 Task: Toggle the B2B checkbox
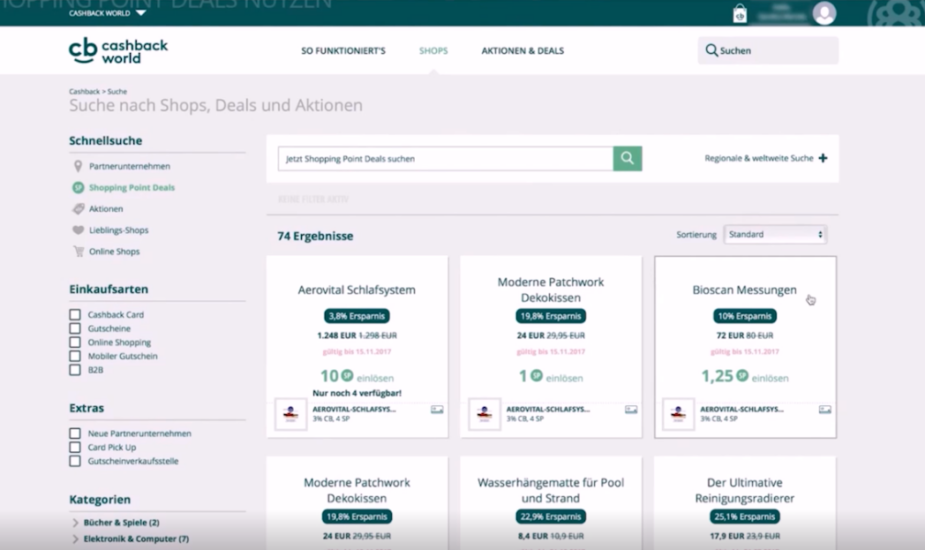pyautogui.click(x=75, y=370)
